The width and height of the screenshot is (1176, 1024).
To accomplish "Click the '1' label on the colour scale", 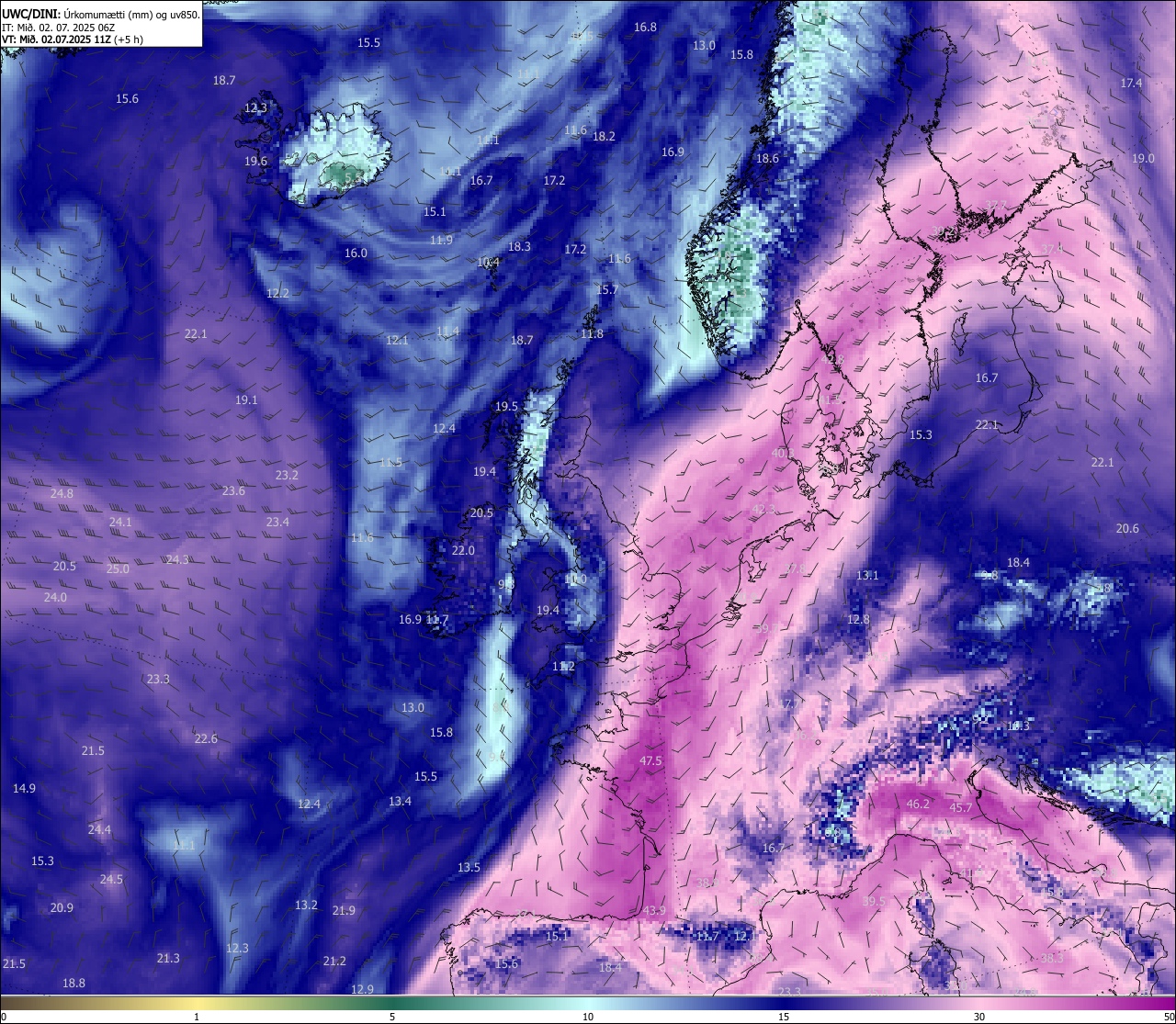I will pyautogui.click(x=197, y=1017).
